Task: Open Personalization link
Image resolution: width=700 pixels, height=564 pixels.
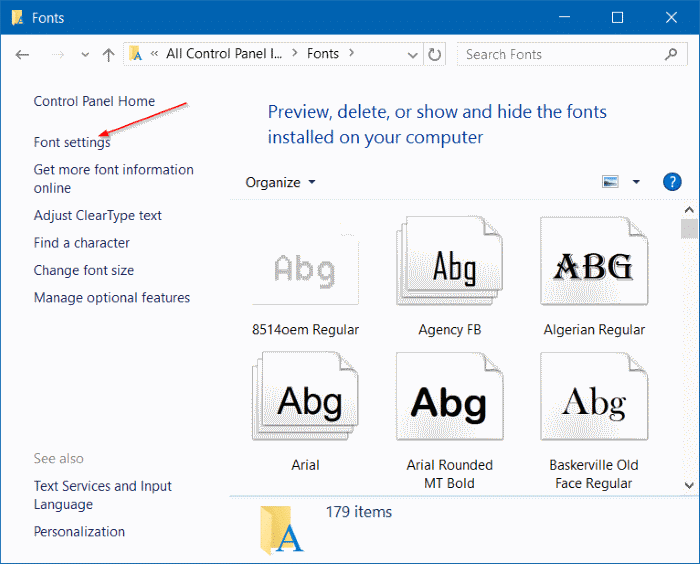Action: (x=79, y=532)
